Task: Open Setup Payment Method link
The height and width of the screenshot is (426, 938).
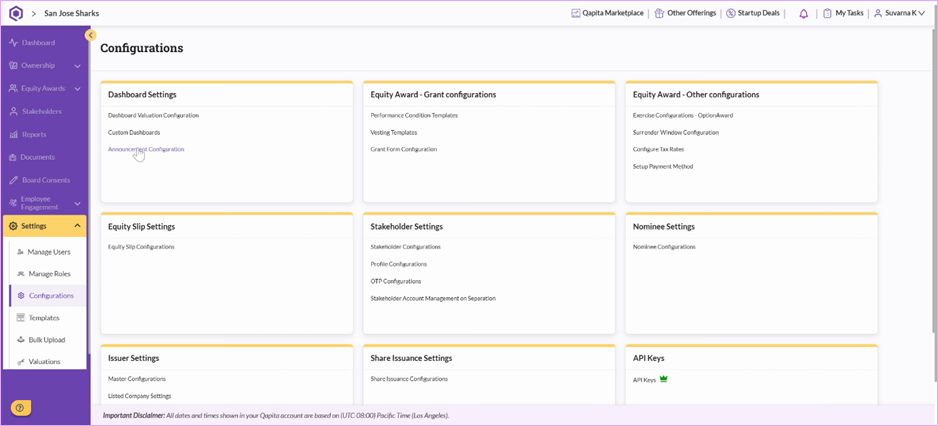Action: point(663,166)
